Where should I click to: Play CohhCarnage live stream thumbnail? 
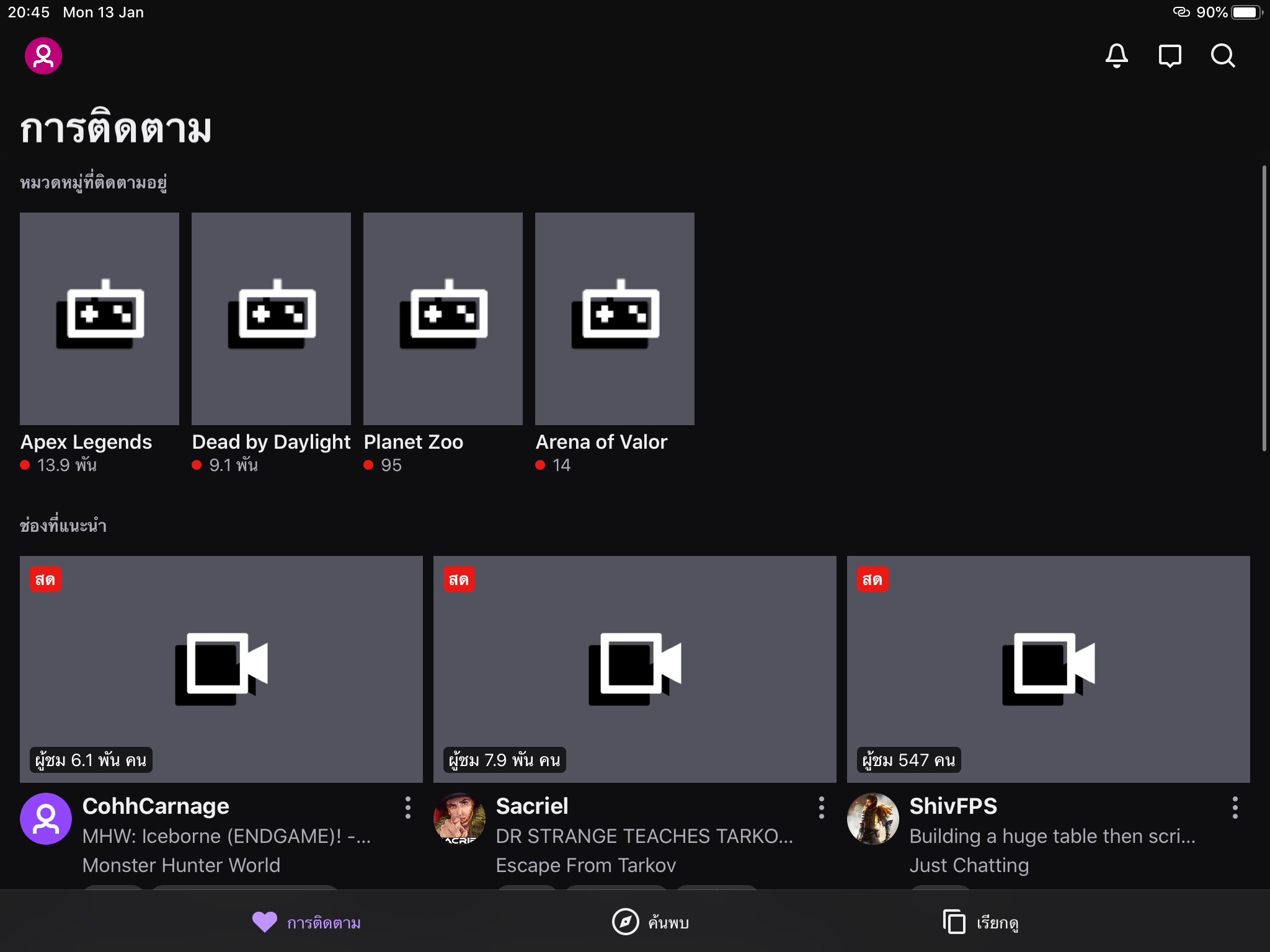pyautogui.click(x=221, y=669)
